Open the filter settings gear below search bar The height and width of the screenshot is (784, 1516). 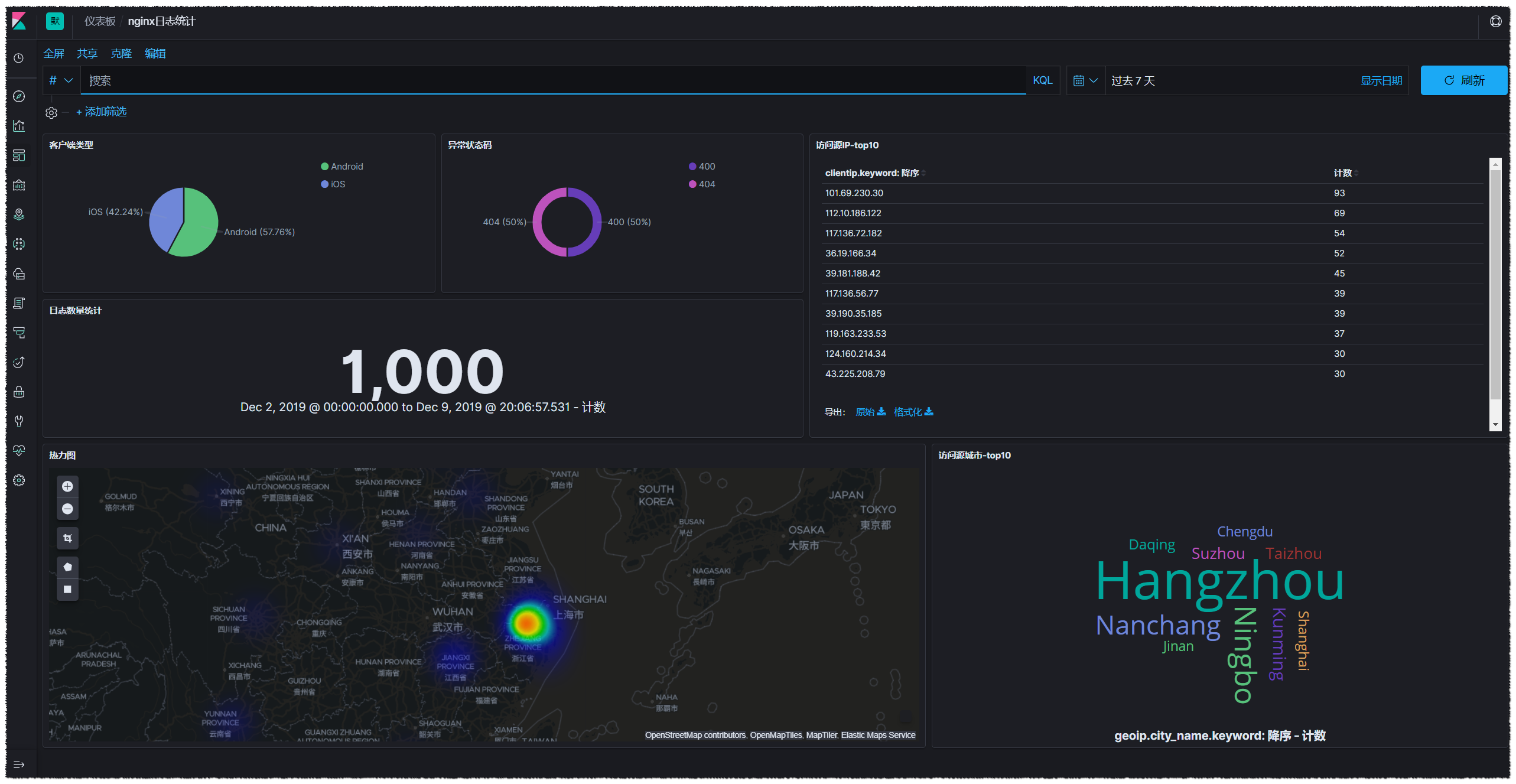51,112
